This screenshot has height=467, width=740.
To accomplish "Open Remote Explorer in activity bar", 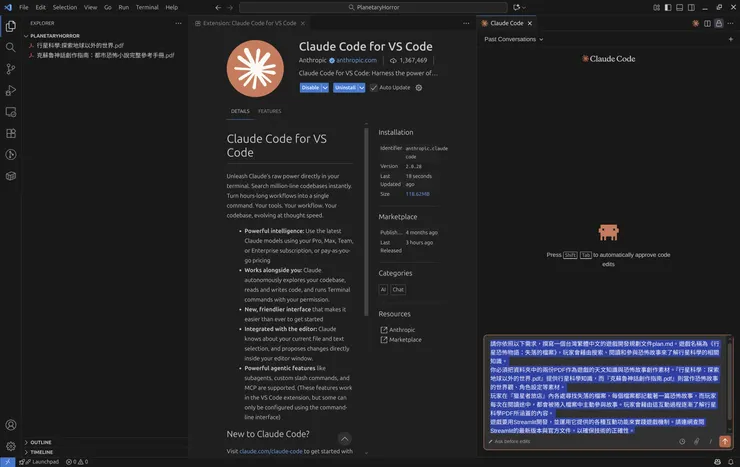I will point(10,112).
